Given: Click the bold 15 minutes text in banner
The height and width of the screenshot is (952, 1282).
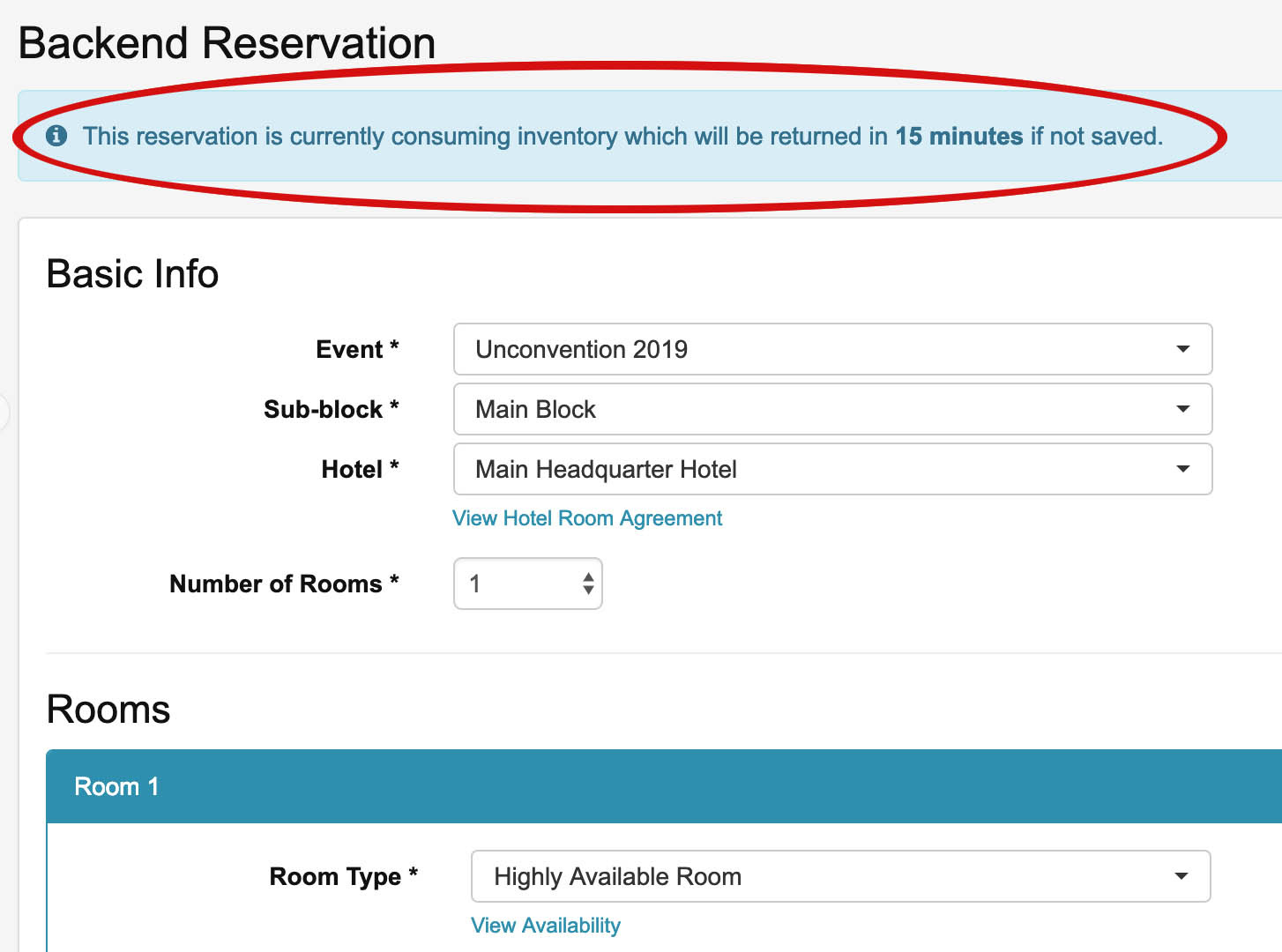Looking at the screenshot, I should coord(959,136).
